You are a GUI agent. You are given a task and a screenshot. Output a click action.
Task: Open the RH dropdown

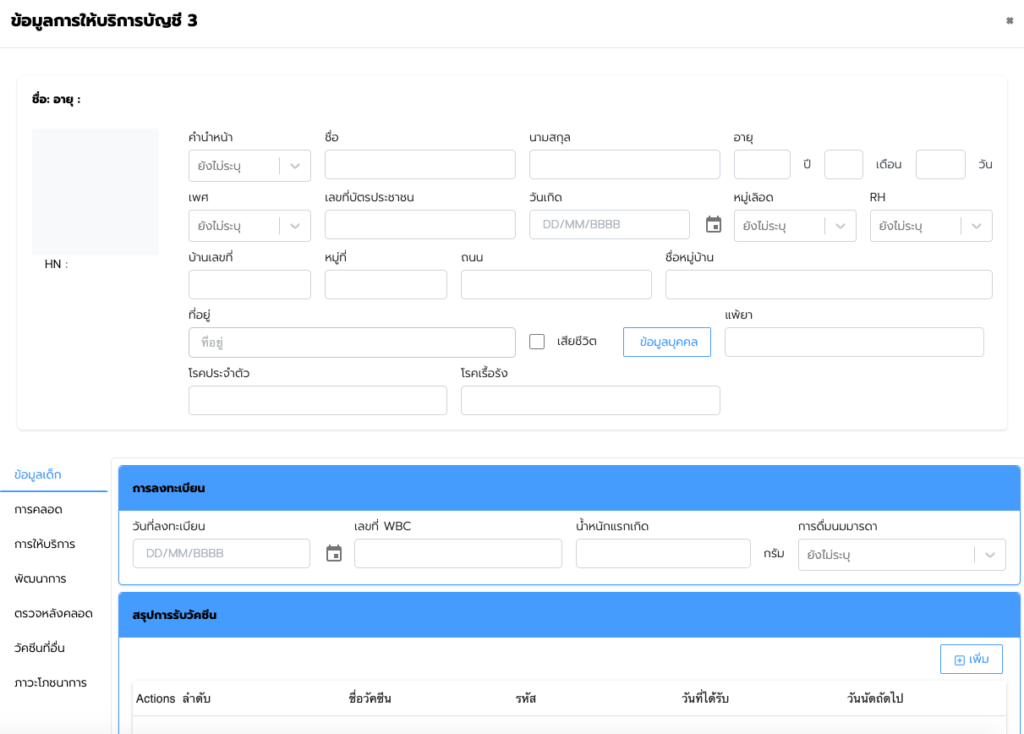coord(930,226)
